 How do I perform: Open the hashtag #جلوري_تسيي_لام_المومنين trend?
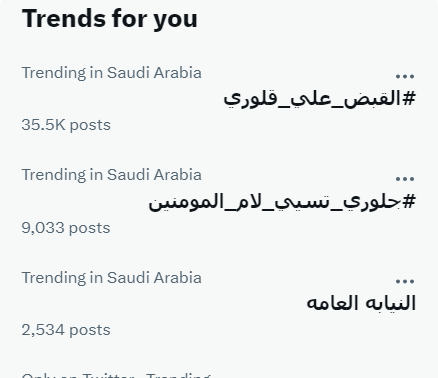(x=282, y=201)
